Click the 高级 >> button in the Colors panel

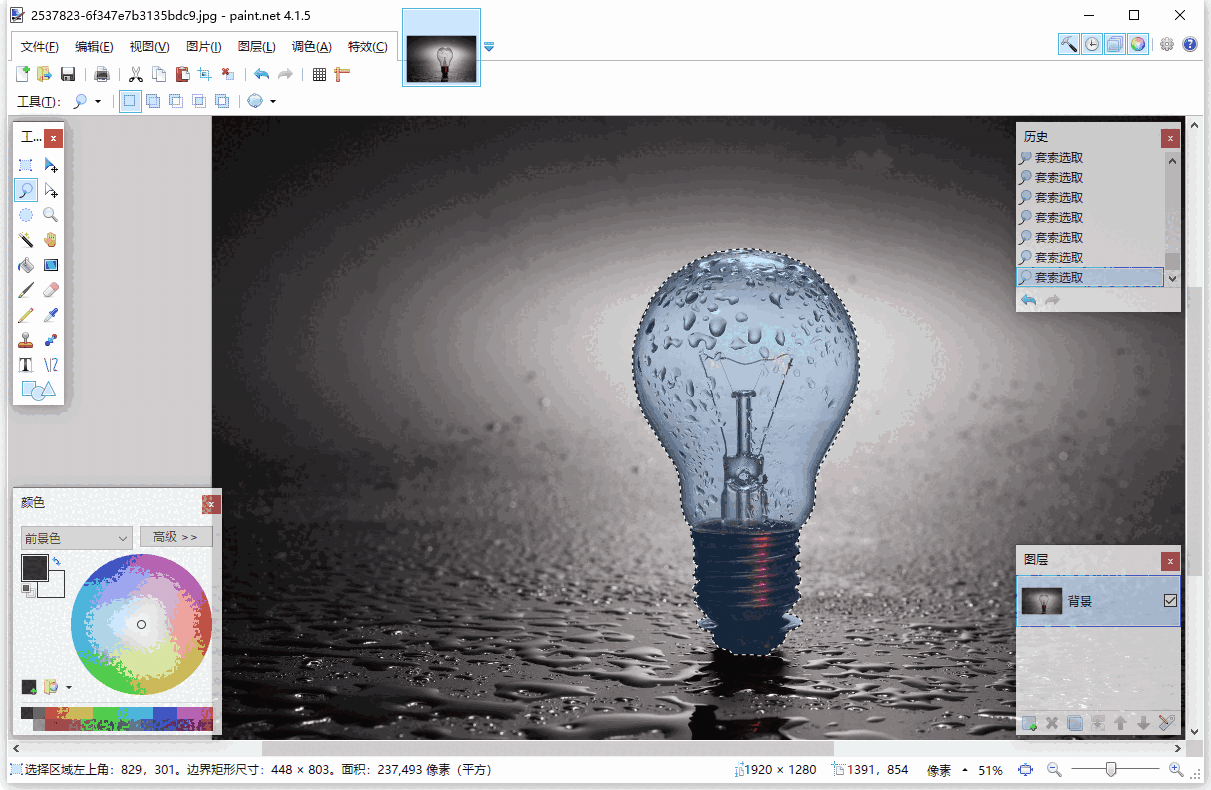pyautogui.click(x=175, y=536)
